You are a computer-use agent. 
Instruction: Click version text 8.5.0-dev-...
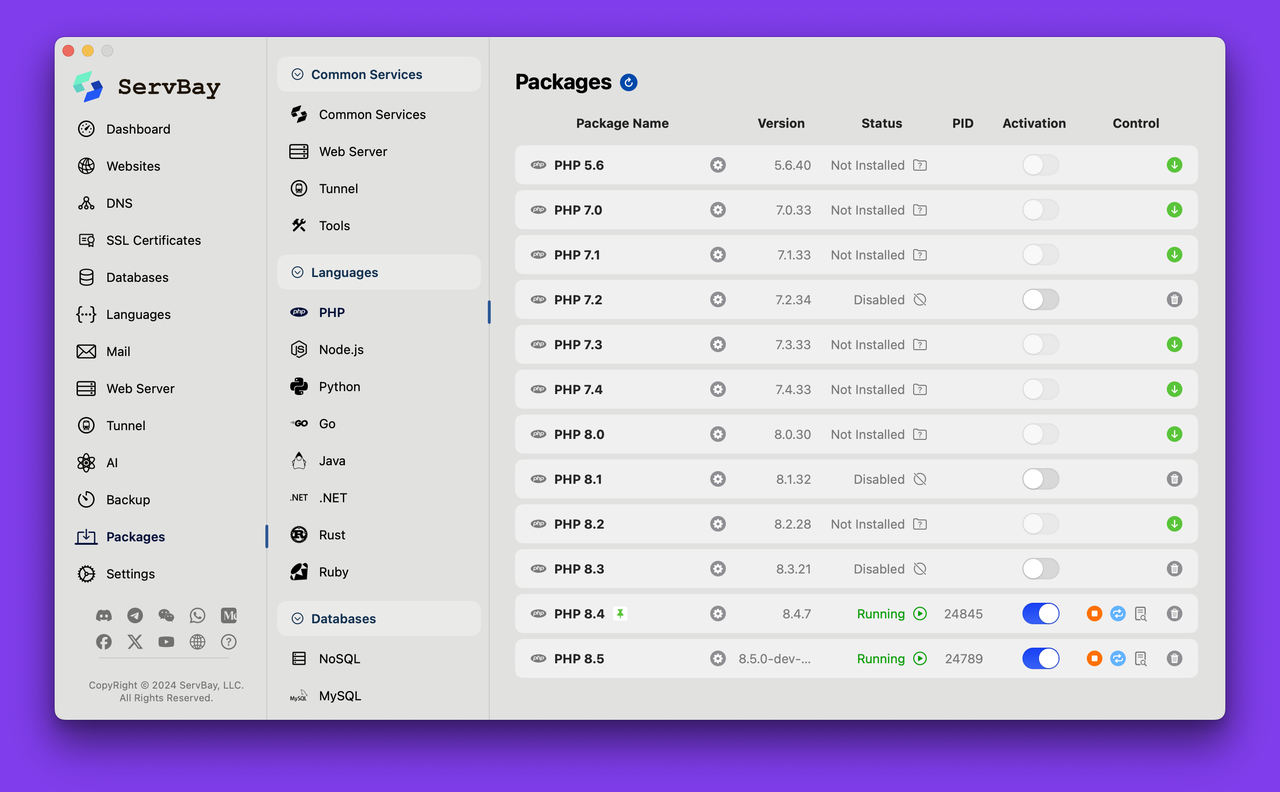[x=775, y=659]
